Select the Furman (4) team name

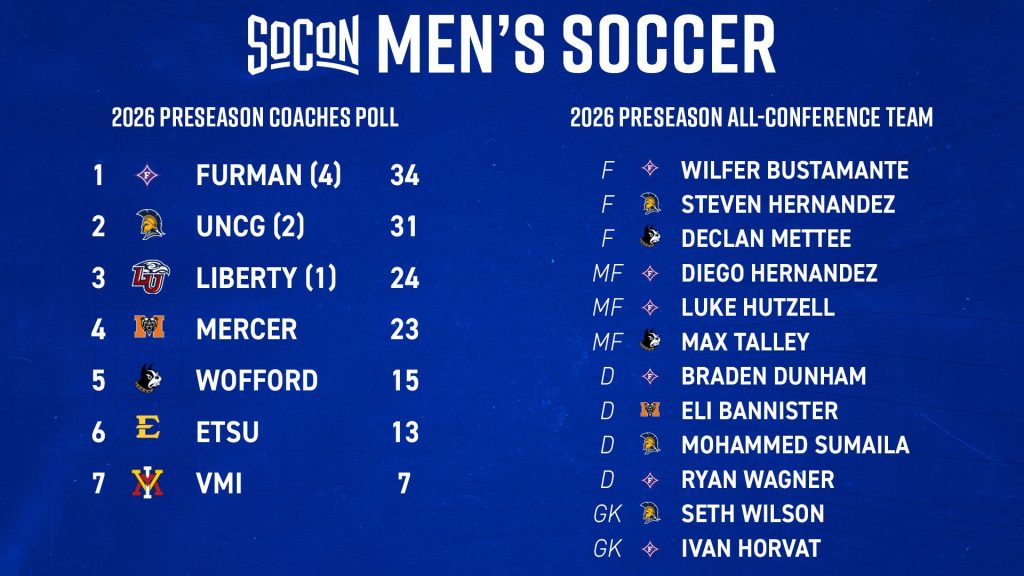click(x=268, y=175)
